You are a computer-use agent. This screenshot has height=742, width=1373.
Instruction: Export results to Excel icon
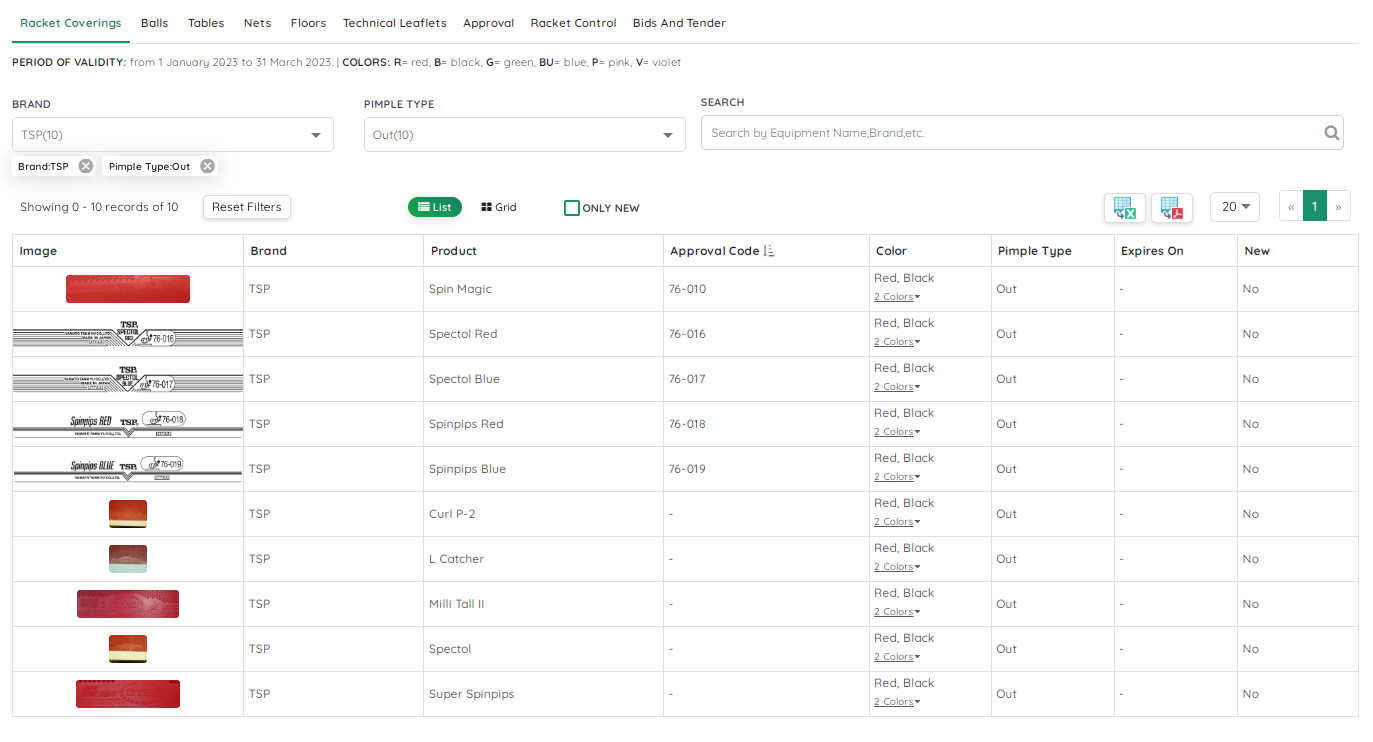tap(1124, 208)
